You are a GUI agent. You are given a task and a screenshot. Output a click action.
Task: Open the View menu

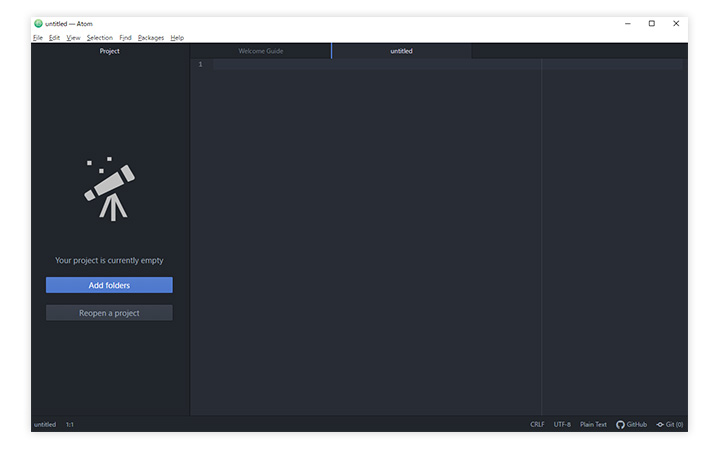[73, 37]
